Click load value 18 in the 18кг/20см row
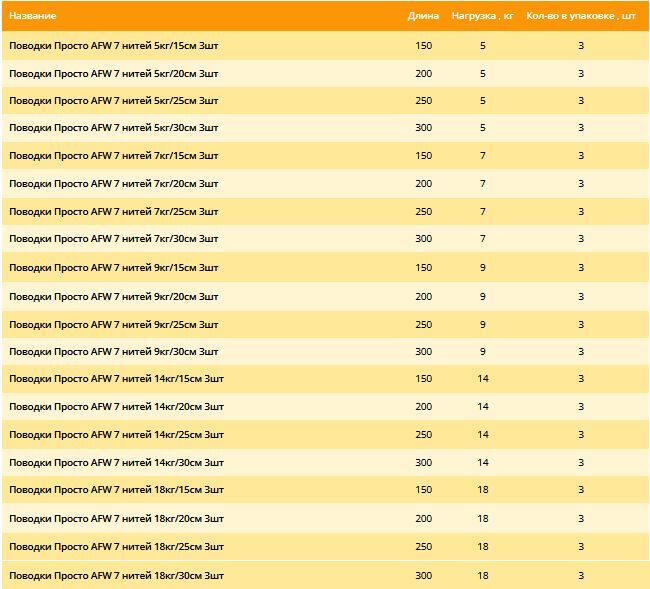The height and width of the screenshot is (589, 650). click(x=483, y=519)
